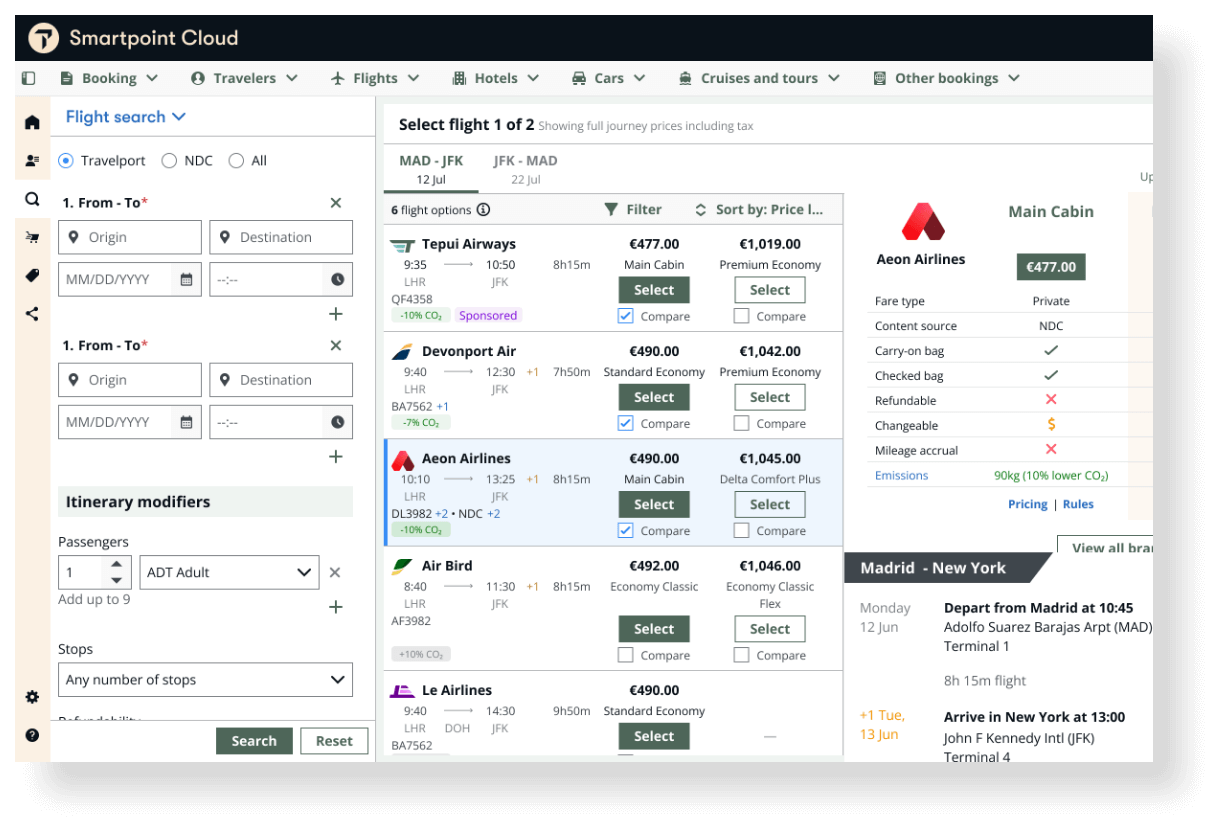1228x837 pixels.
Task: Increase passenger count with the stepper
Action: 117,566
